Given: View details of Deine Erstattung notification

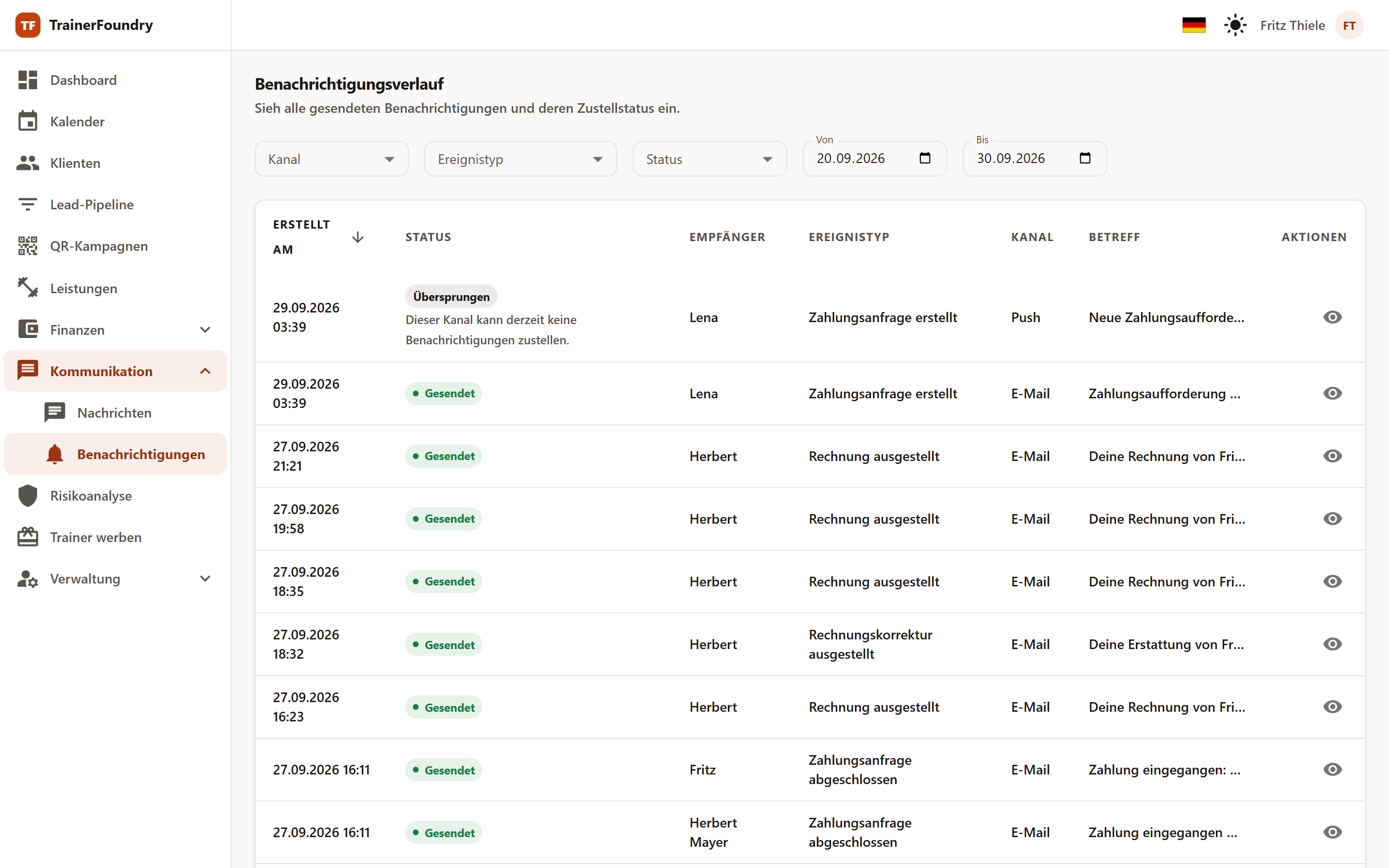Looking at the screenshot, I should [1332, 644].
